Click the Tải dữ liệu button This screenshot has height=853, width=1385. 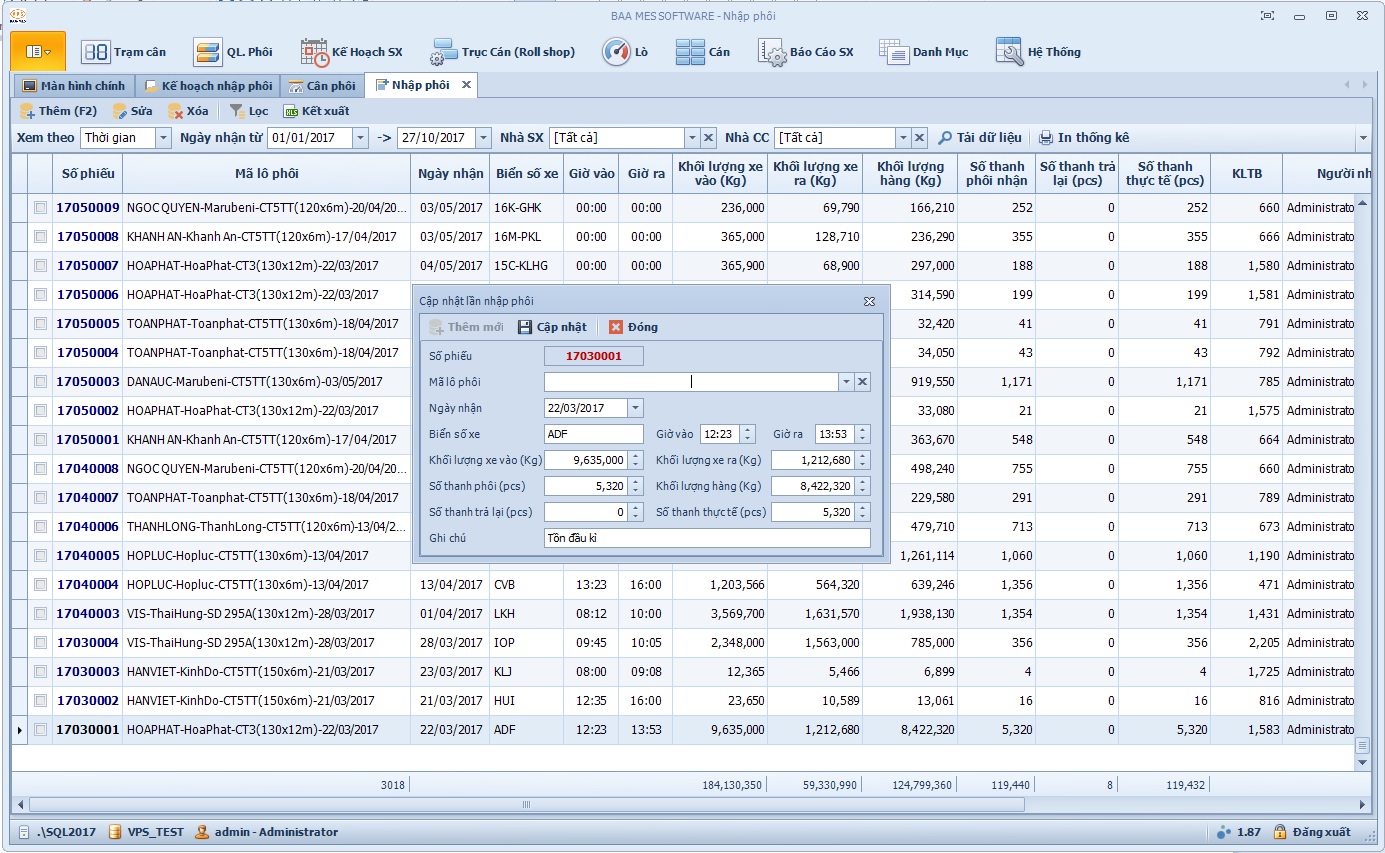[x=979, y=138]
